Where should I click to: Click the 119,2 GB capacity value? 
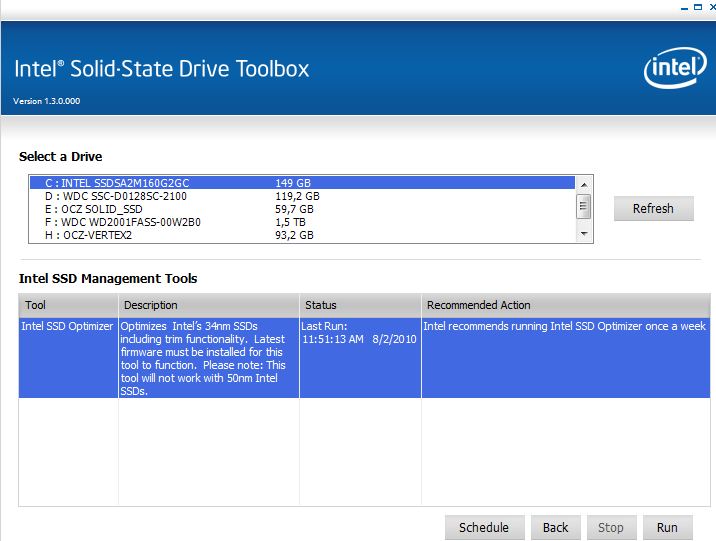(297, 196)
